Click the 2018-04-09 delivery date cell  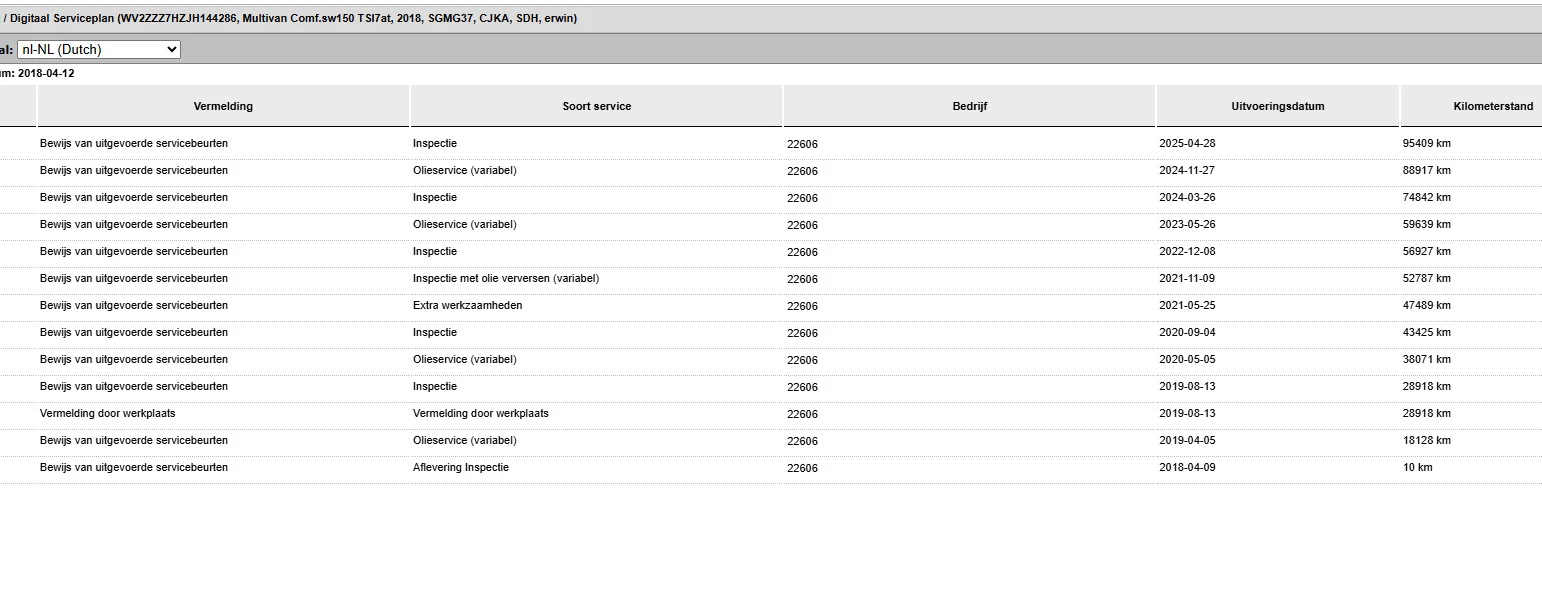click(x=1187, y=467)
